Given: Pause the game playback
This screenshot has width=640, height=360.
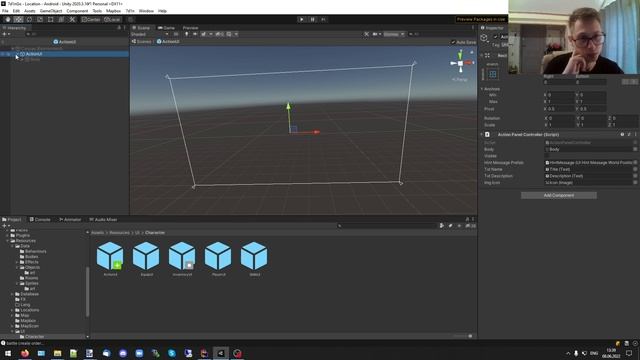Looking at the screenshot, I should [x=313, y=19].
